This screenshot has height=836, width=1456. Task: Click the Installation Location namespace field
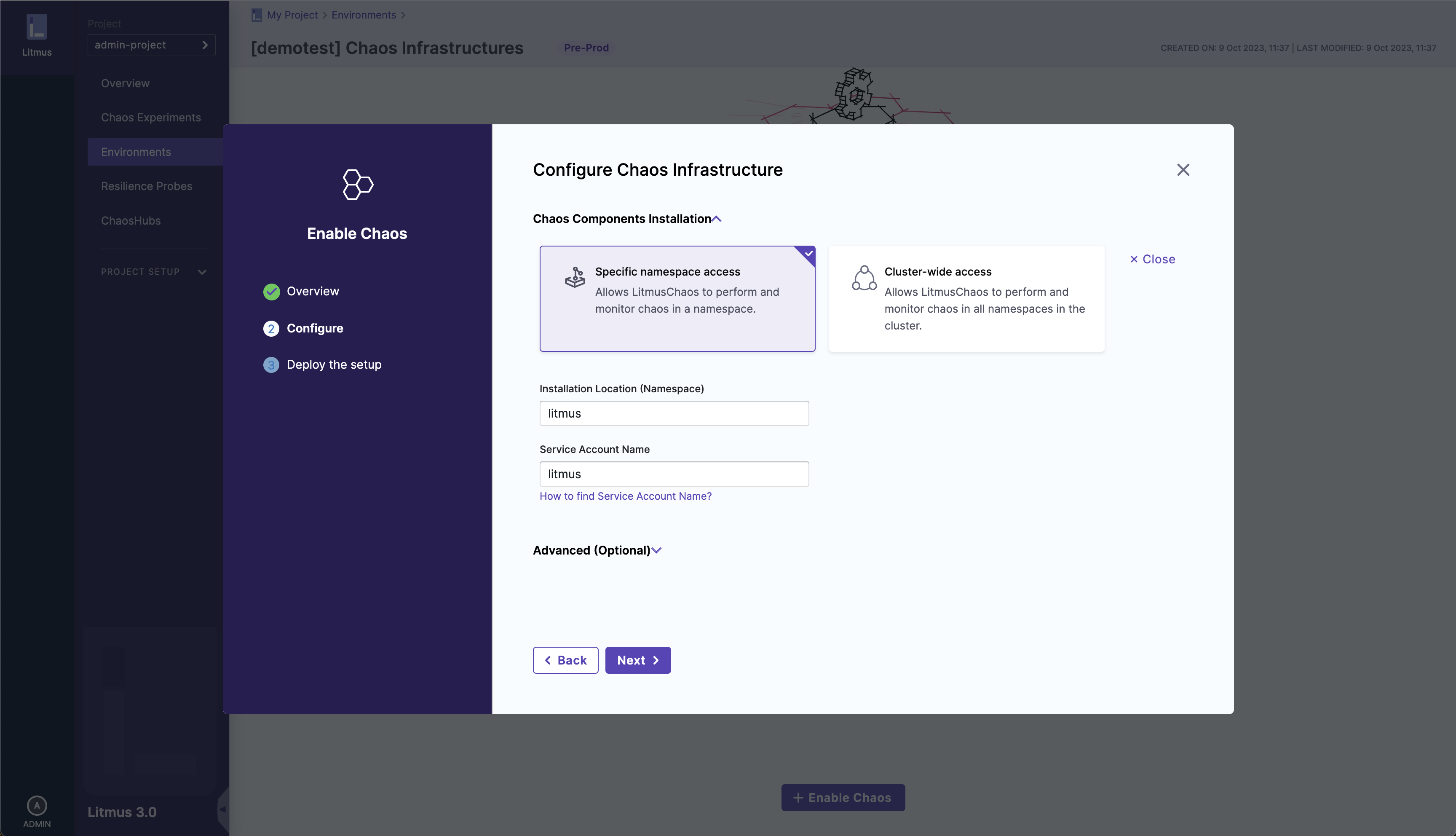[x=674, y=413]
